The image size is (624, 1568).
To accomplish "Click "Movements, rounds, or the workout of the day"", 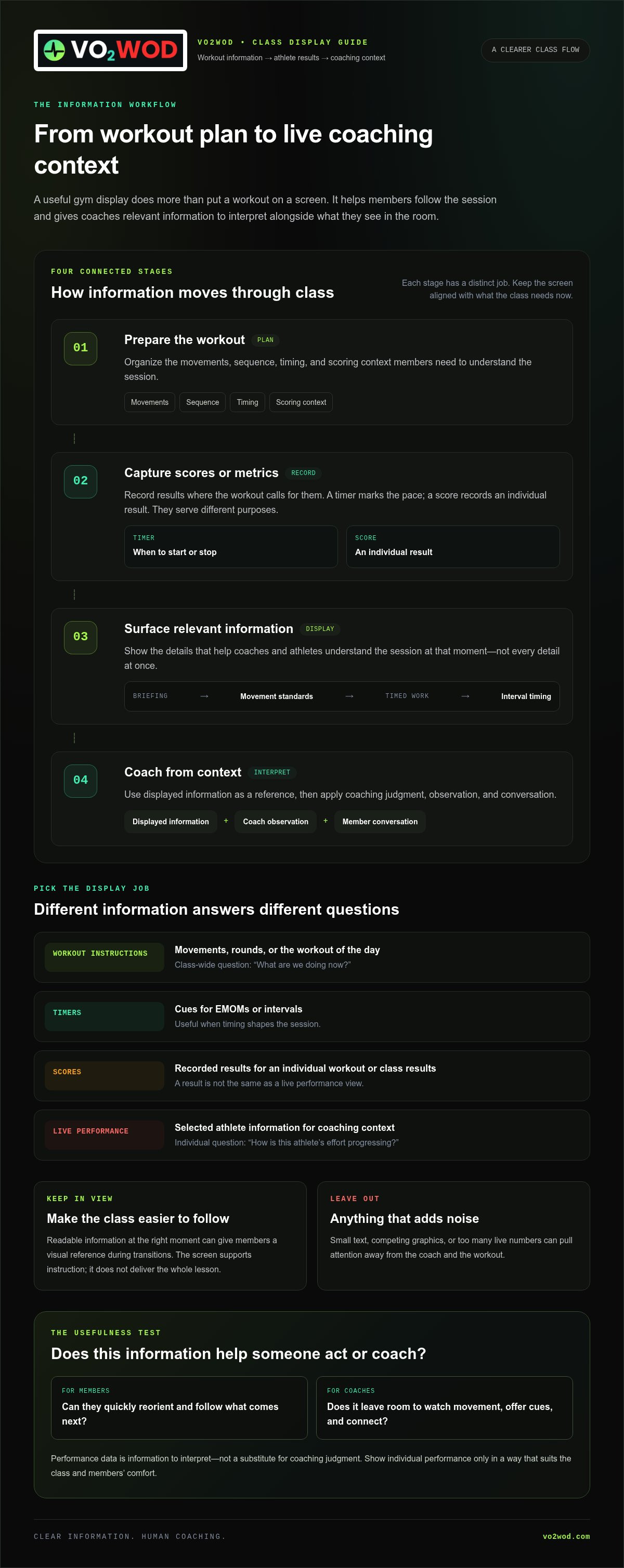I will click(277, 950).
